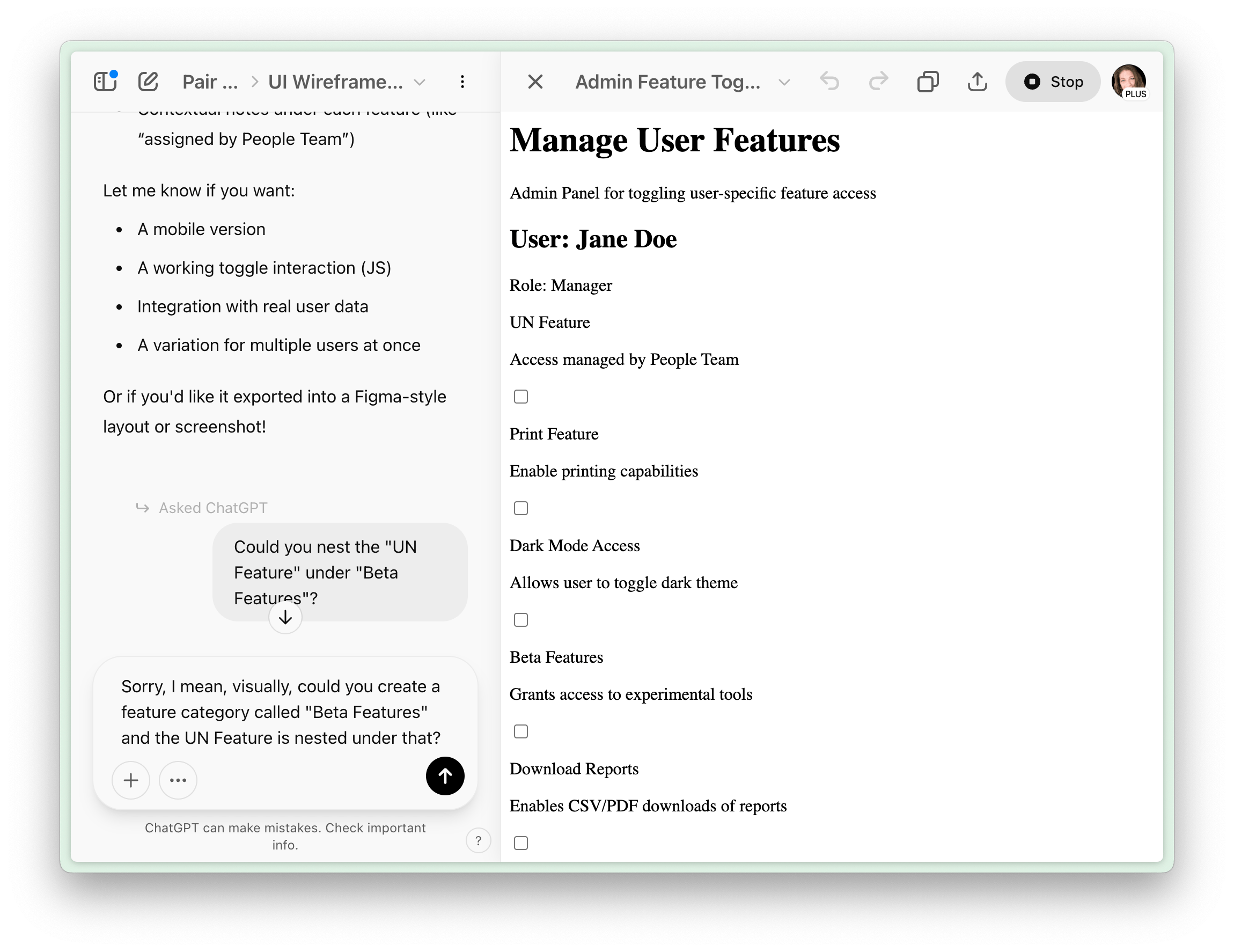Screen dimensions: 1234x952
Task: Click 'Access managed by People Team' text
Action: point(624,360)
